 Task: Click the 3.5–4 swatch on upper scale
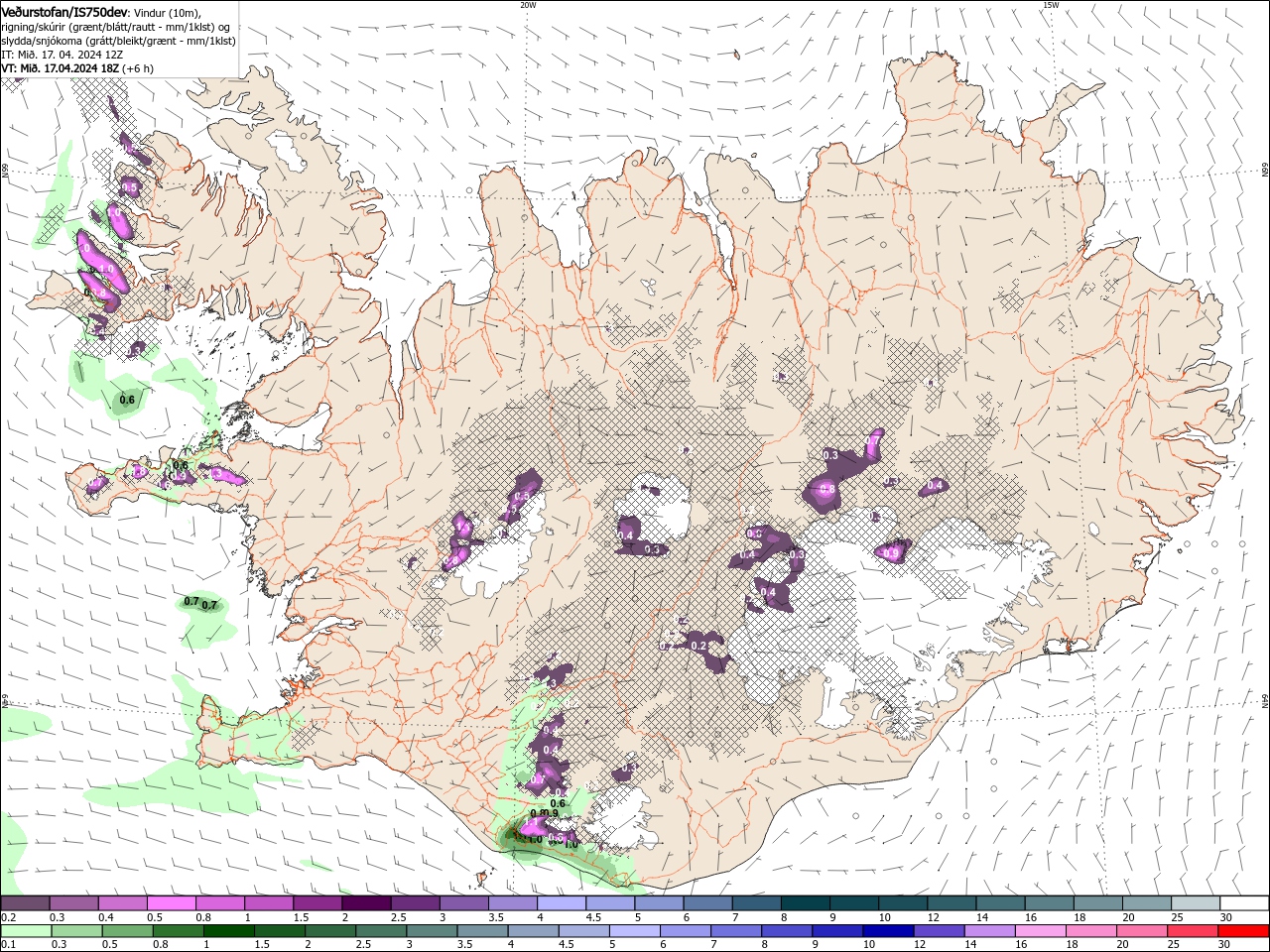(512, 903)
